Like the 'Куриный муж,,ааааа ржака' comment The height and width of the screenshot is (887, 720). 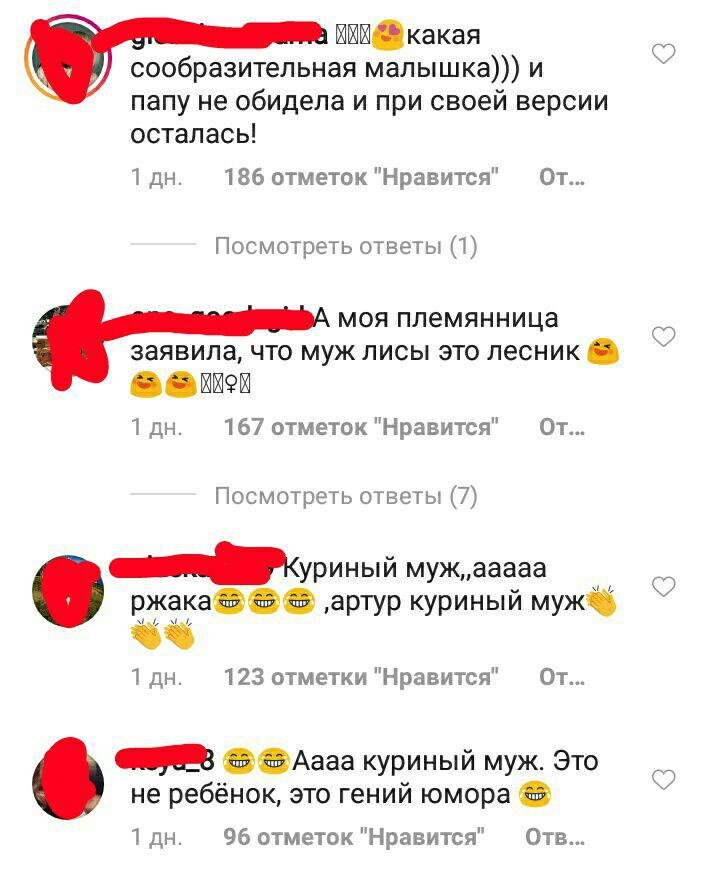tap(663, 587)
